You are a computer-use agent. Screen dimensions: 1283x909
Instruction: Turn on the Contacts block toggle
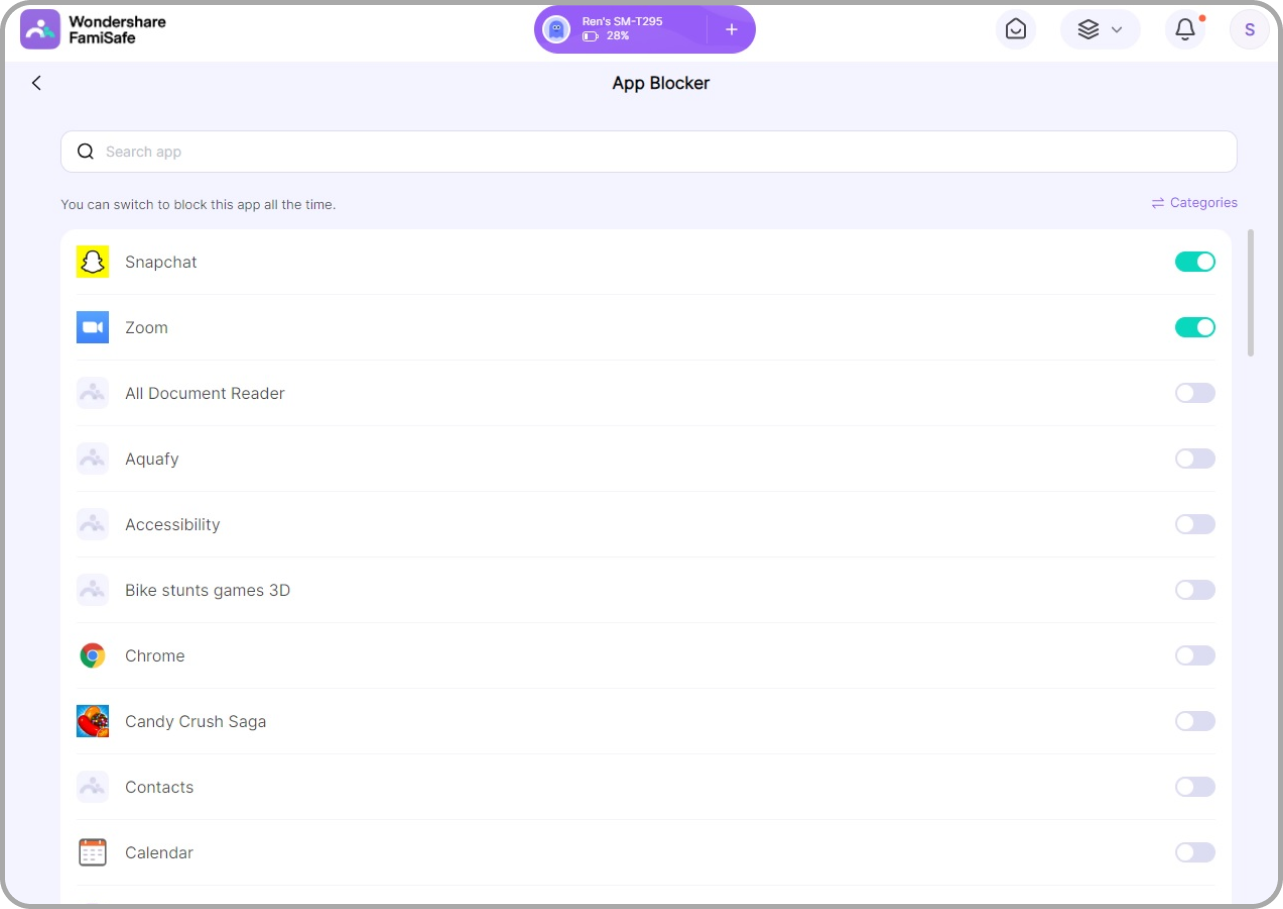coord(1195,787)
